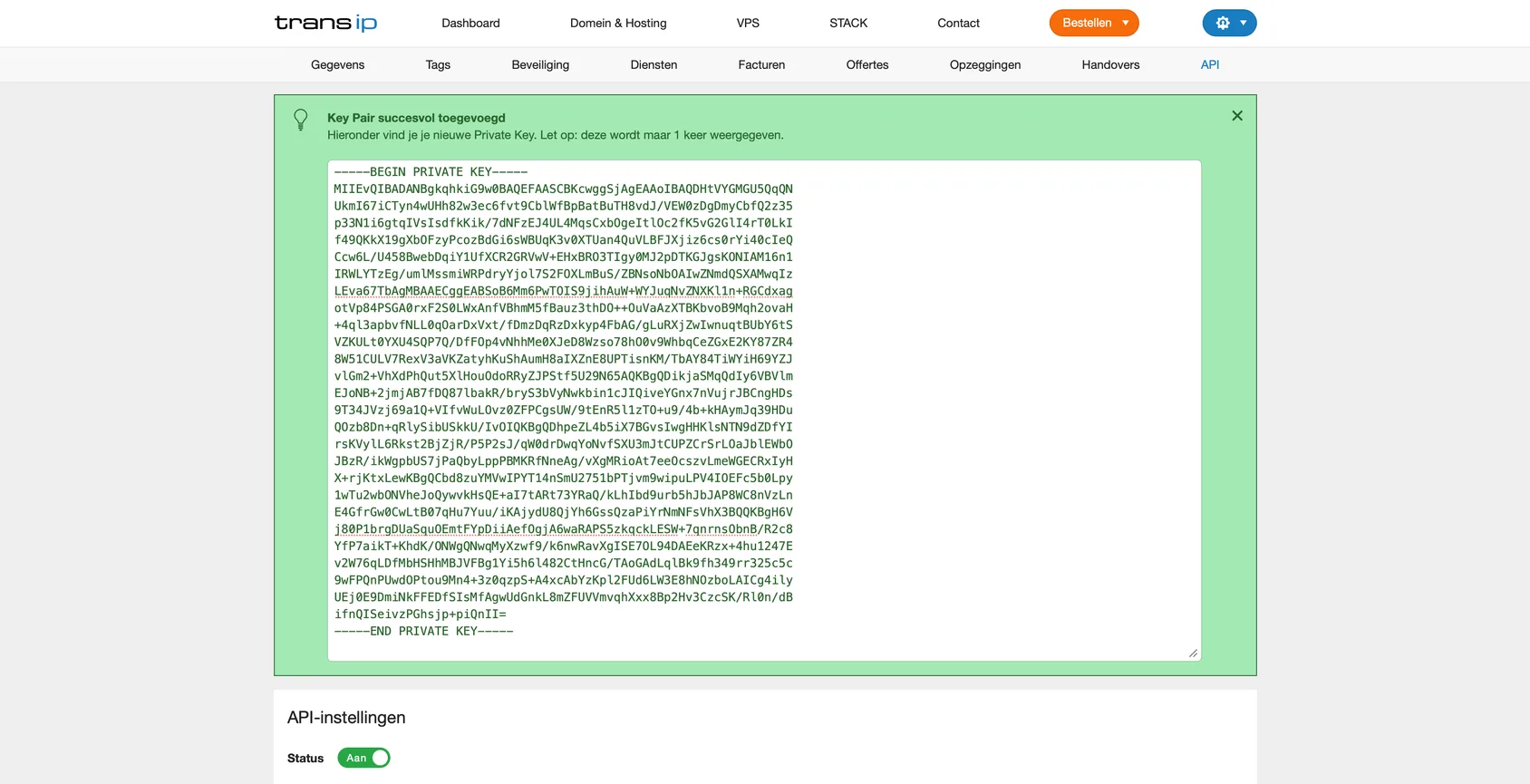Open the settings gear menu
The width and height of the screenshot is (1530, 784).
[1229, 23]
